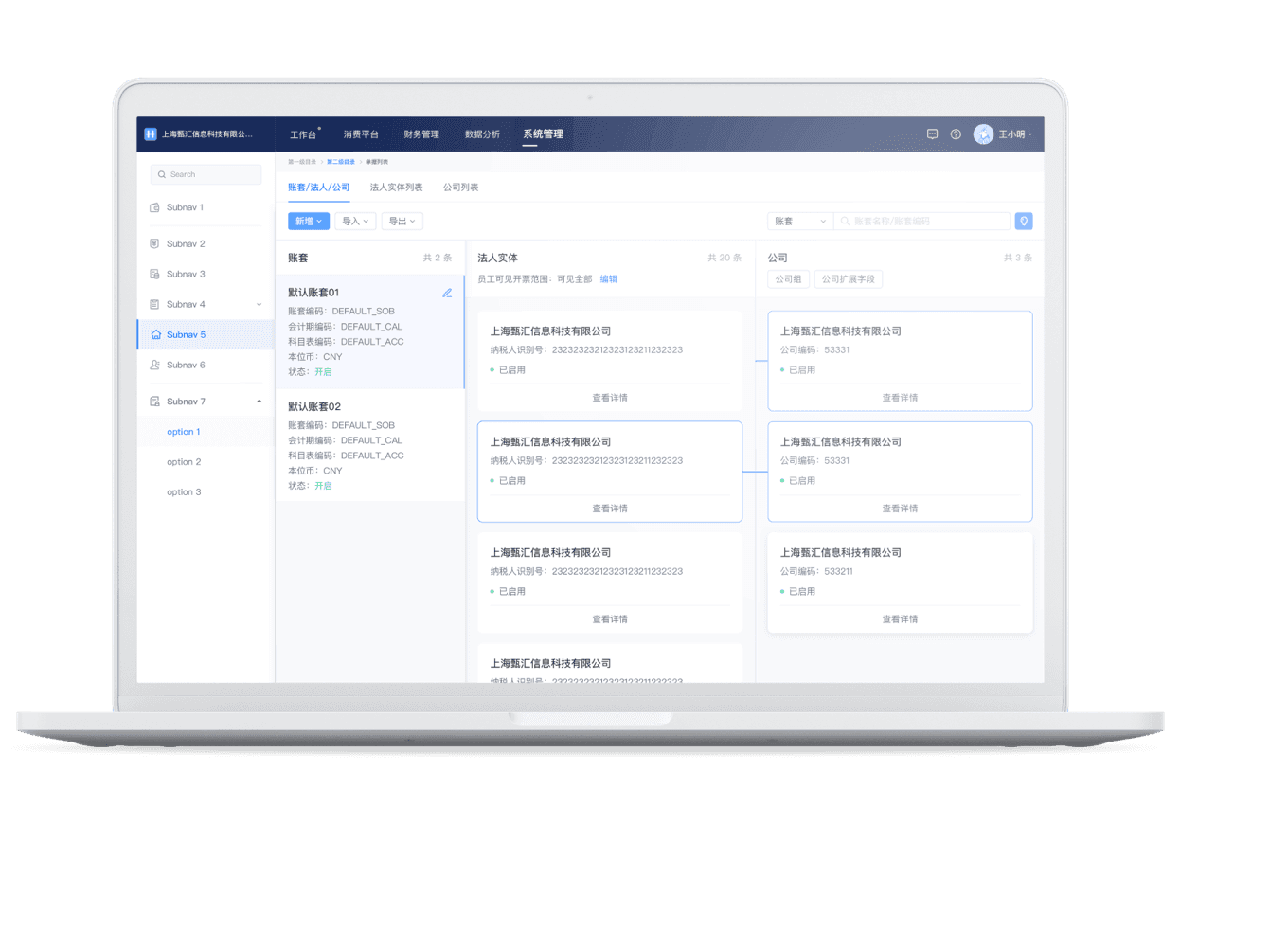
Task: Click the Subnav 5 home icon
Action: [156, 334]
